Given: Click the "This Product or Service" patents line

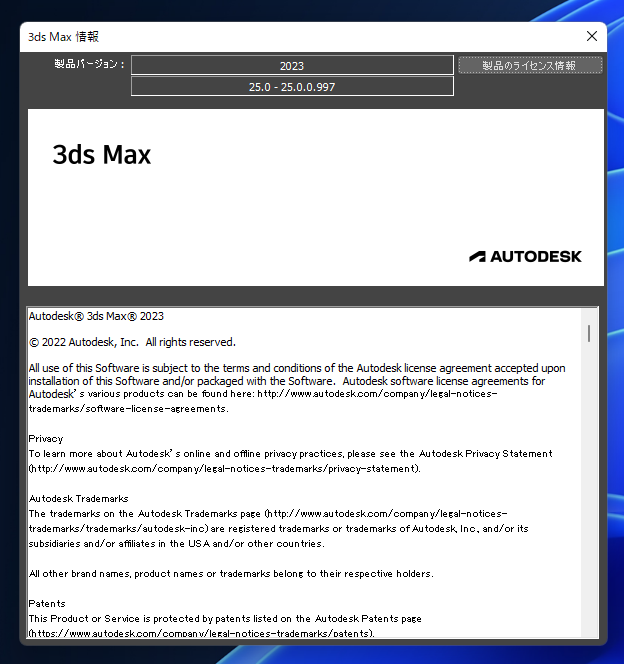Looking at the screenshot, I should (225, 619).
